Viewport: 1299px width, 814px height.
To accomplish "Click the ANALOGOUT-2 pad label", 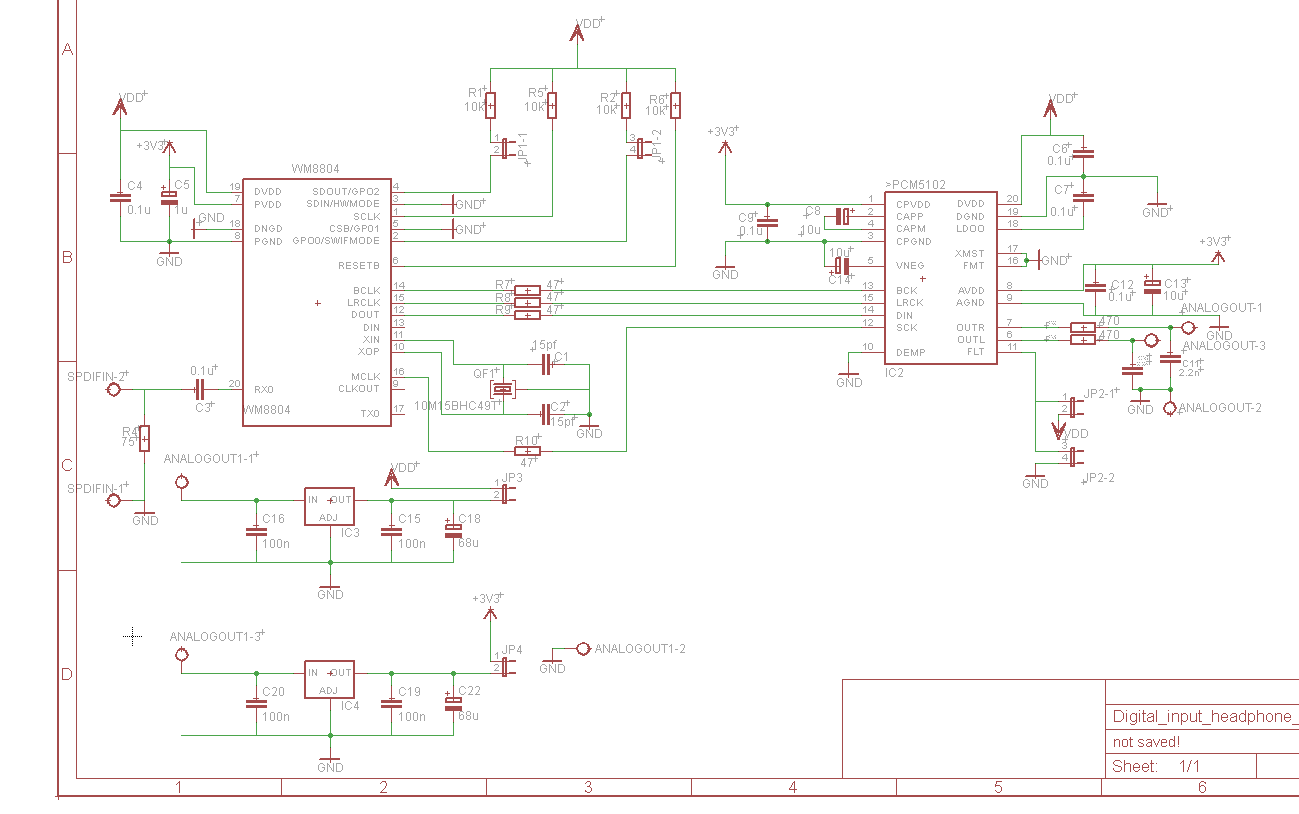I will tap(1221, 408).
